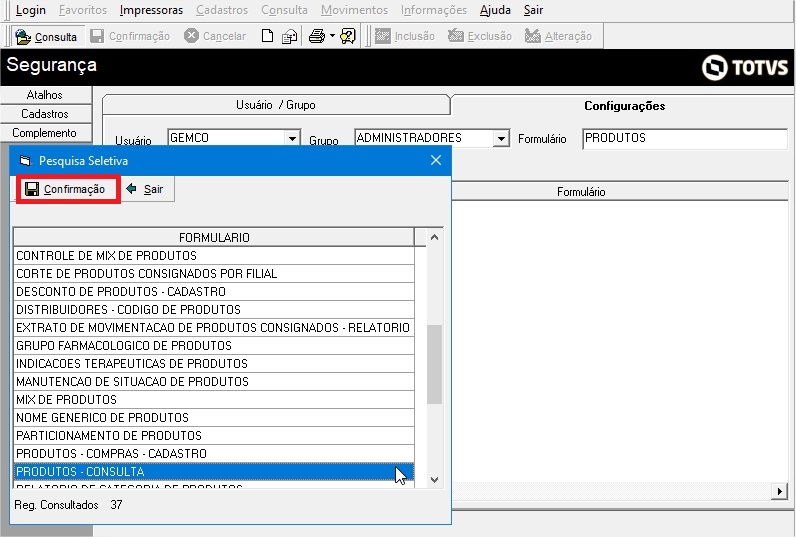Select CONTROLE DE MIX DE PRODUTOS row
The image size is (796, 537).
click(214, 255)
